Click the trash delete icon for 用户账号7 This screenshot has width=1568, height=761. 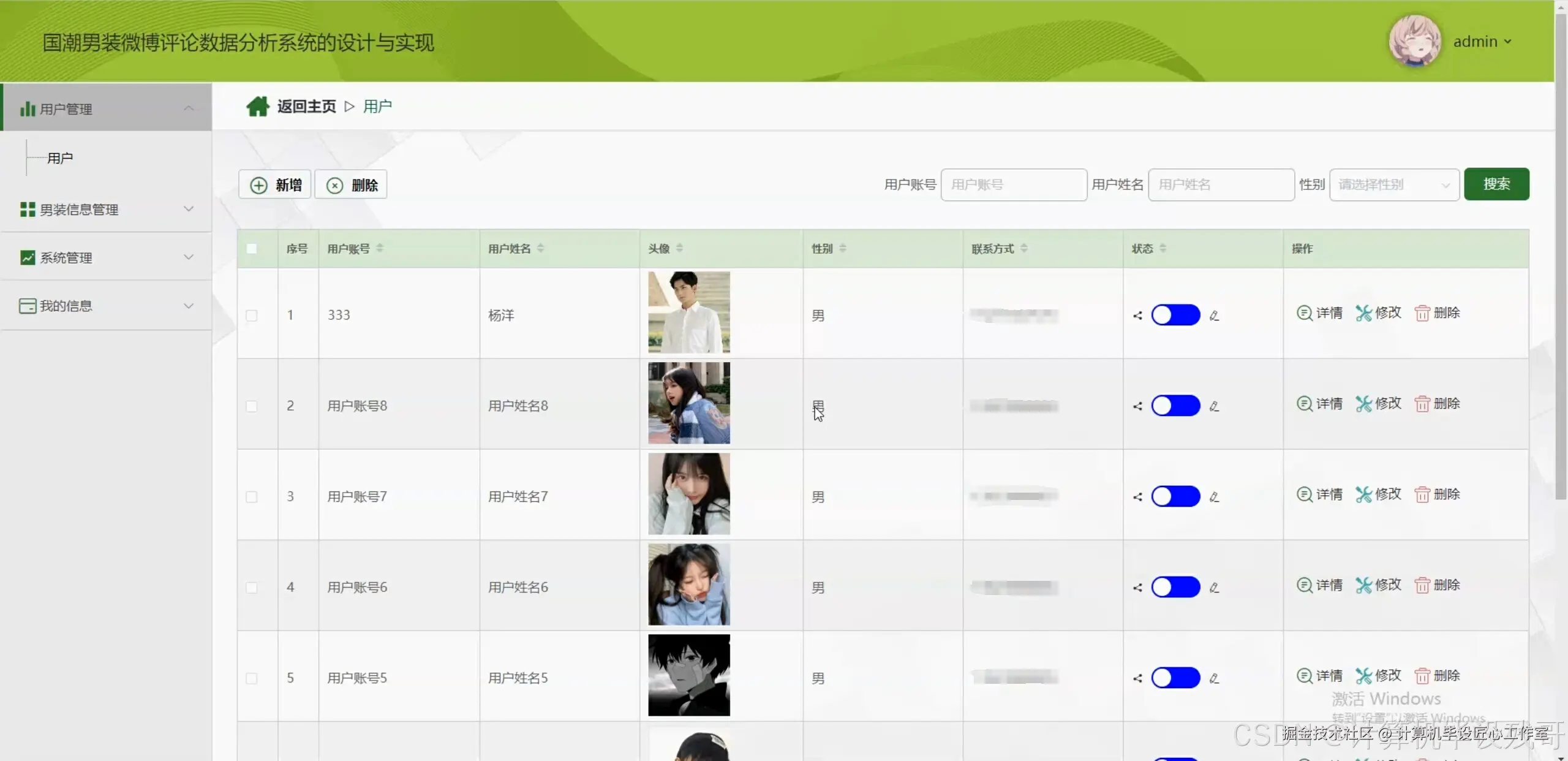coord(1422,495)
